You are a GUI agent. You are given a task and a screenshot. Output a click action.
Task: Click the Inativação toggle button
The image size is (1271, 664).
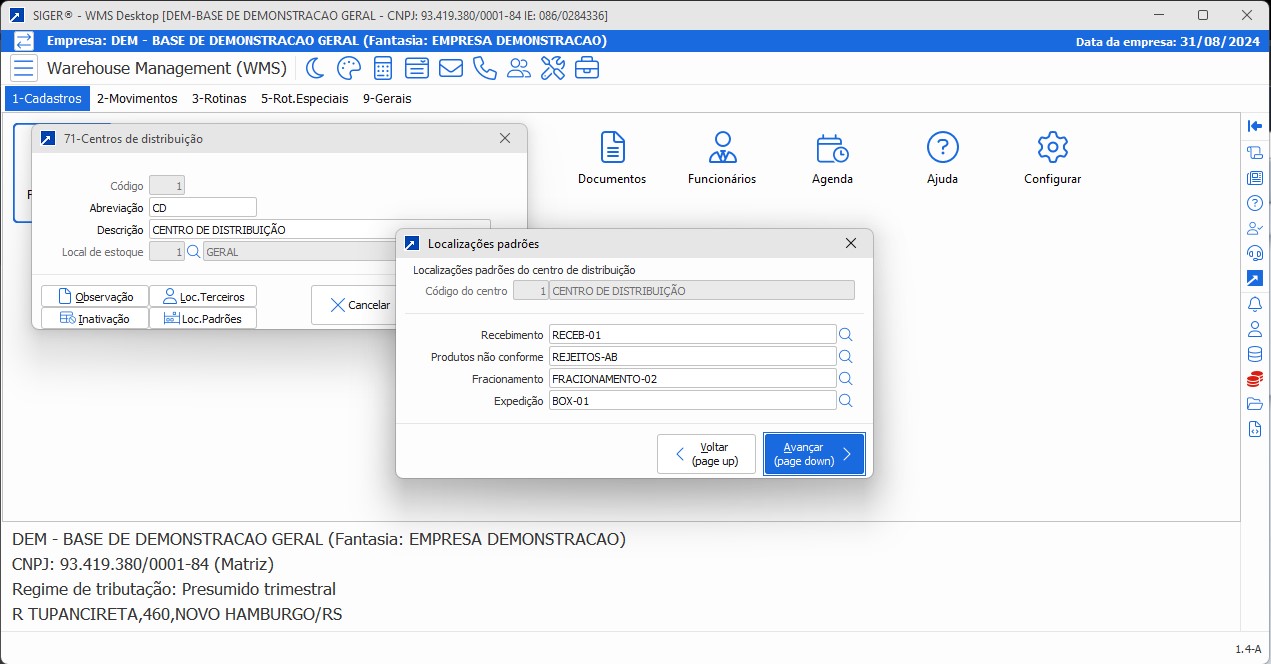[95, 319]
